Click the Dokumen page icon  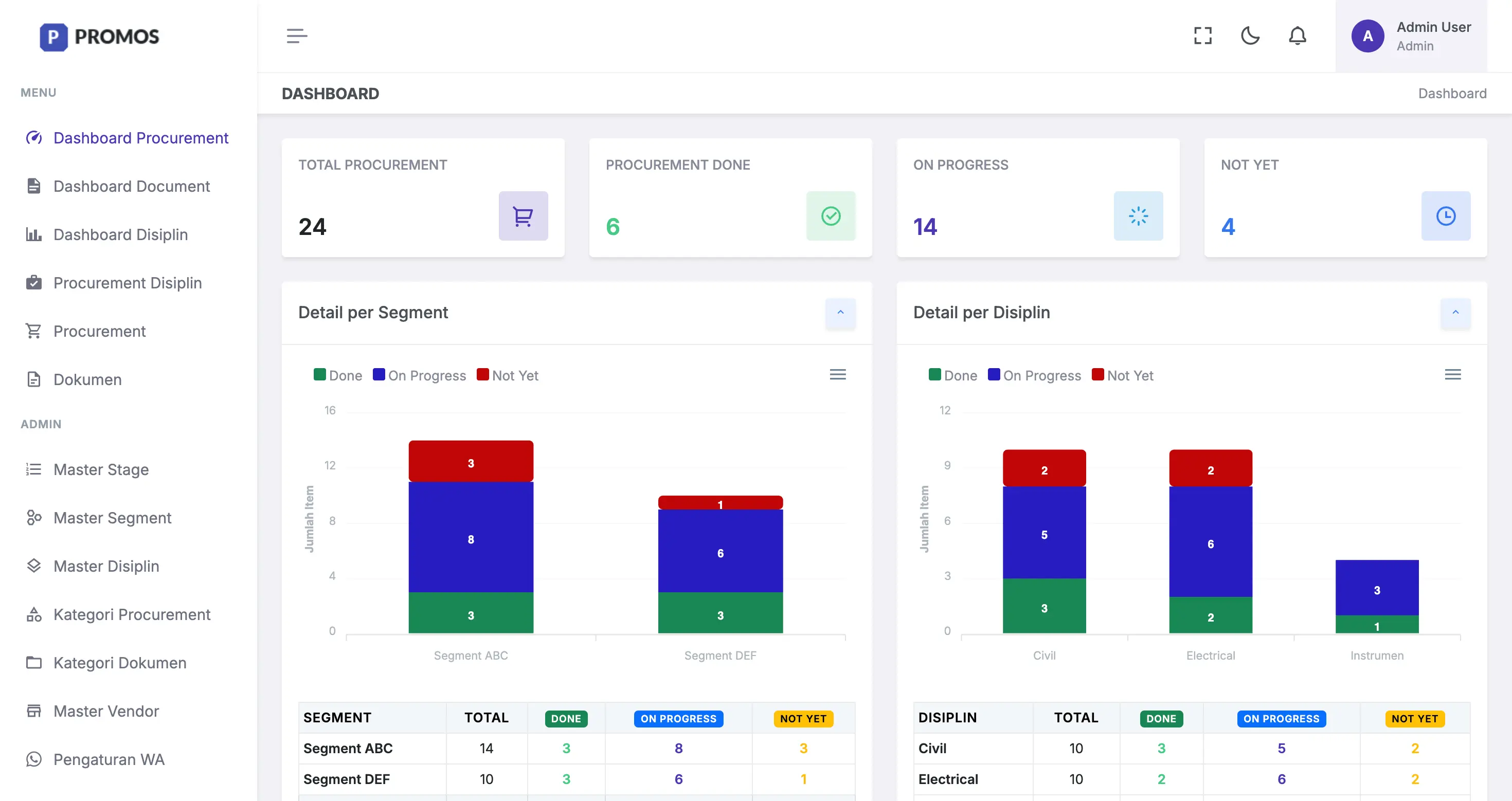pyautogui.click(x=34, y=379)
